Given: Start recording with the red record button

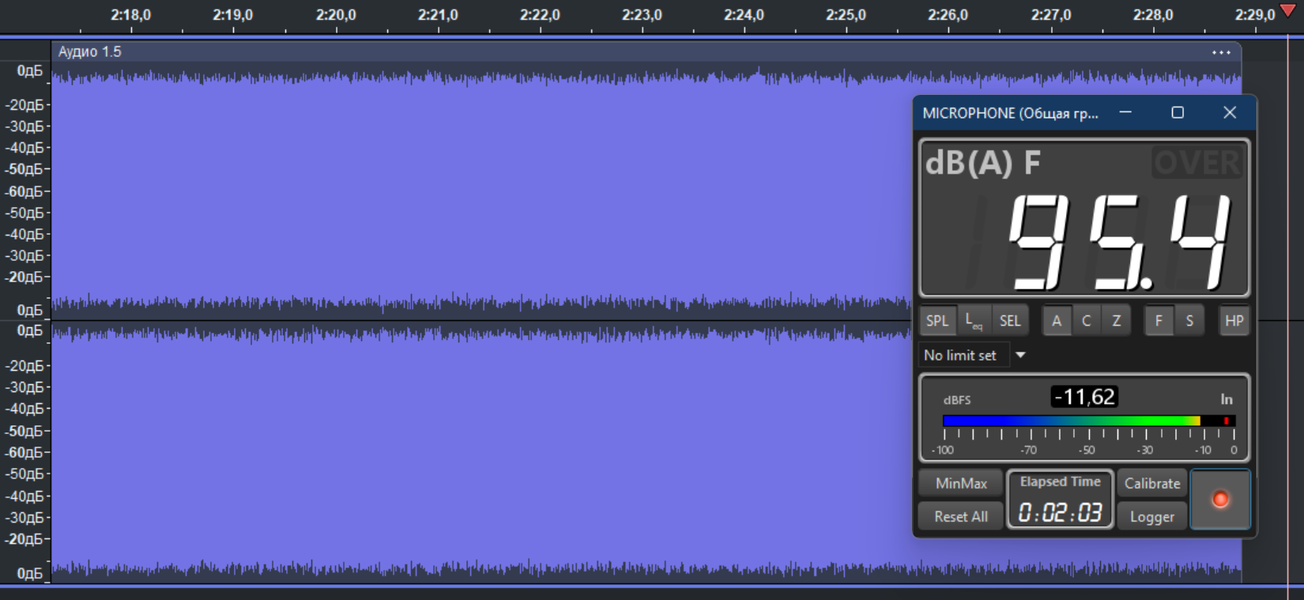Looking at the screenshot, I should (x=1220, y=499).
